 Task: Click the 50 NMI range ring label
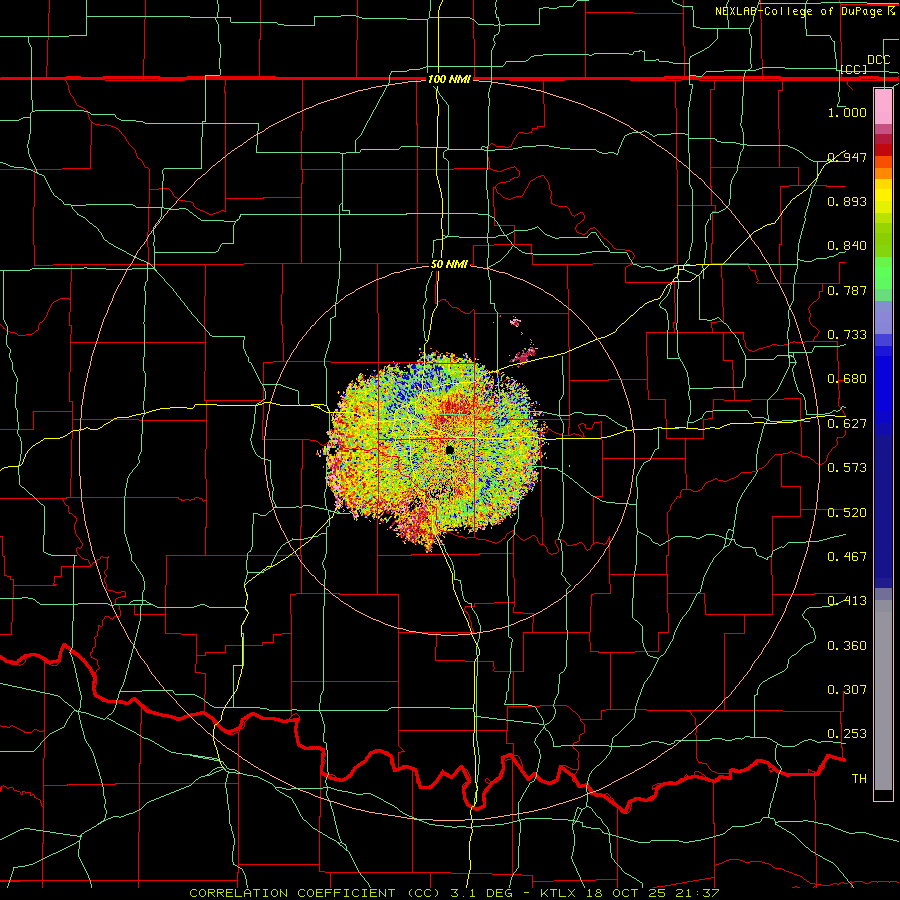449,264
